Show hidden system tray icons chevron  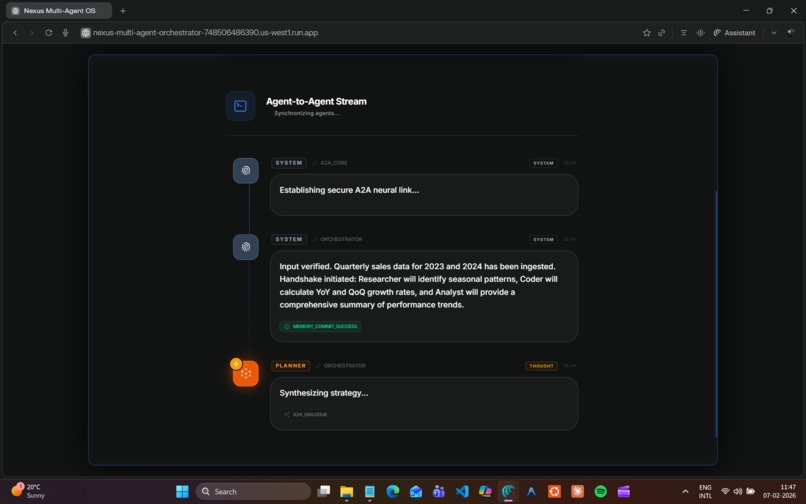pyautogui.click(x=685, y=492)
